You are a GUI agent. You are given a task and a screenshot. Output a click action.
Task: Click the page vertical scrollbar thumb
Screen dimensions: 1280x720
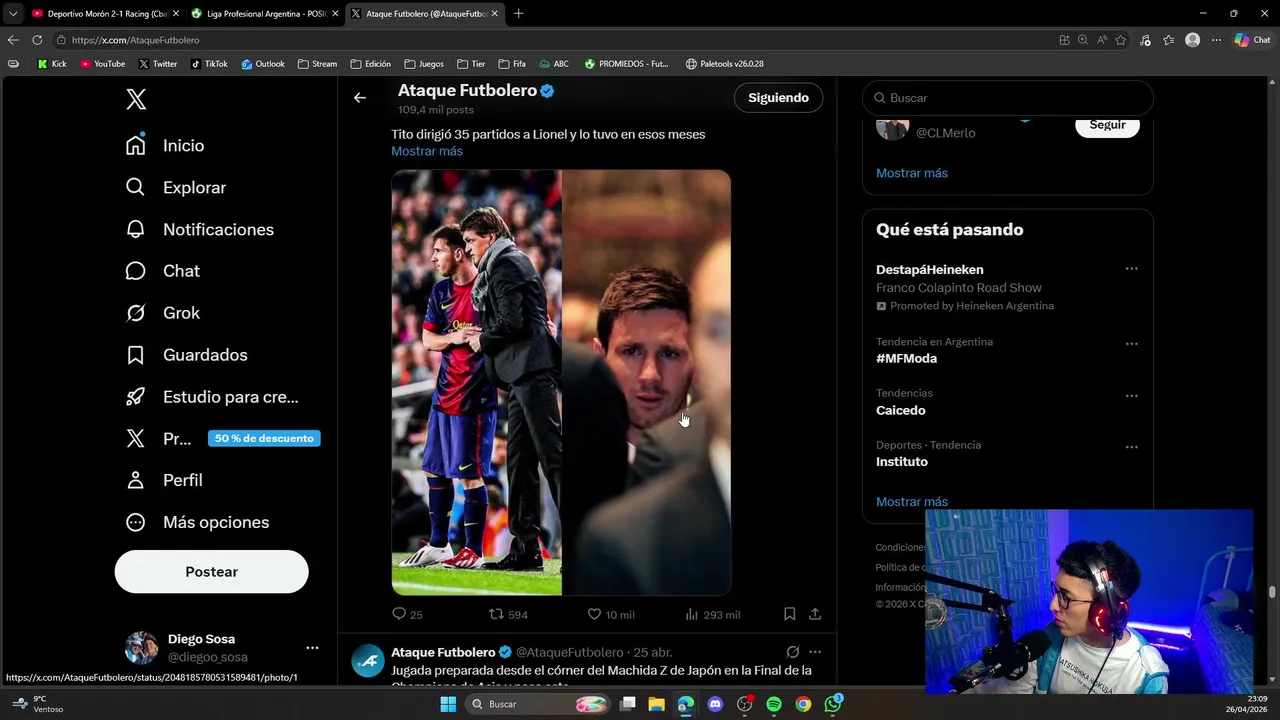pyautogui.click(x=1272, y=592)
